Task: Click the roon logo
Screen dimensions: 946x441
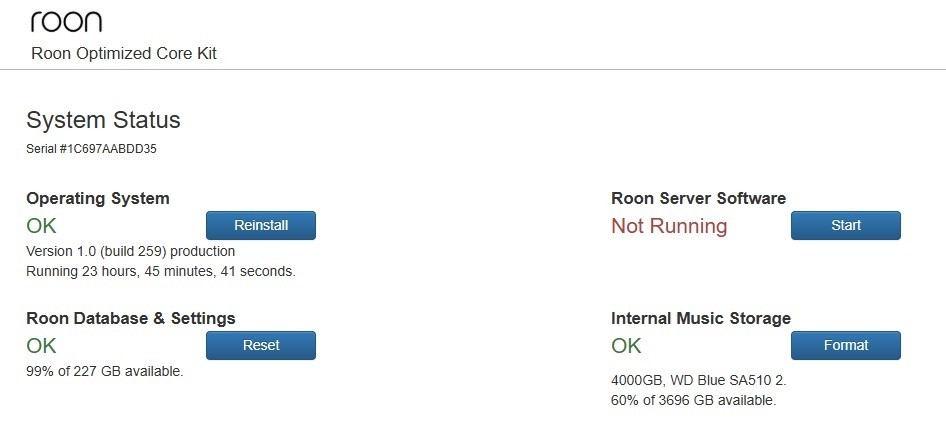Action: point(66,21)
